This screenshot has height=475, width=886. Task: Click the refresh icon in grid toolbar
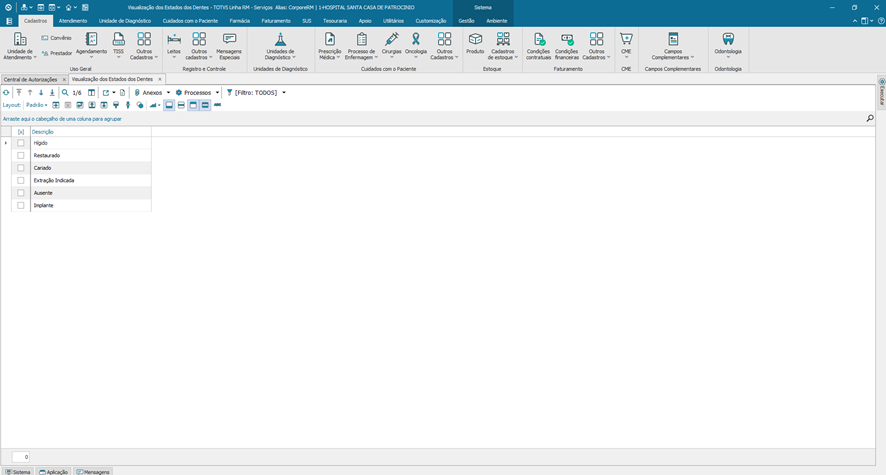point(6,93)
